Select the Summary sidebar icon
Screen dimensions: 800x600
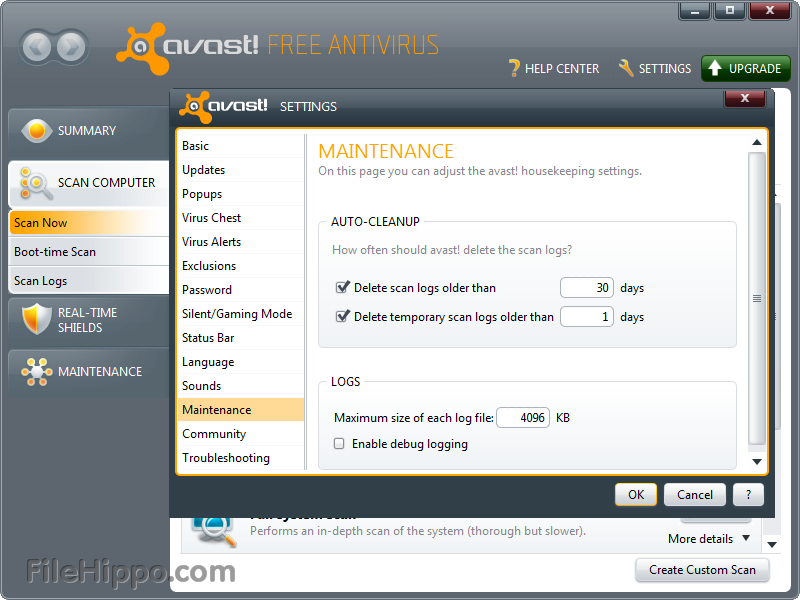(x=37, y=130)
